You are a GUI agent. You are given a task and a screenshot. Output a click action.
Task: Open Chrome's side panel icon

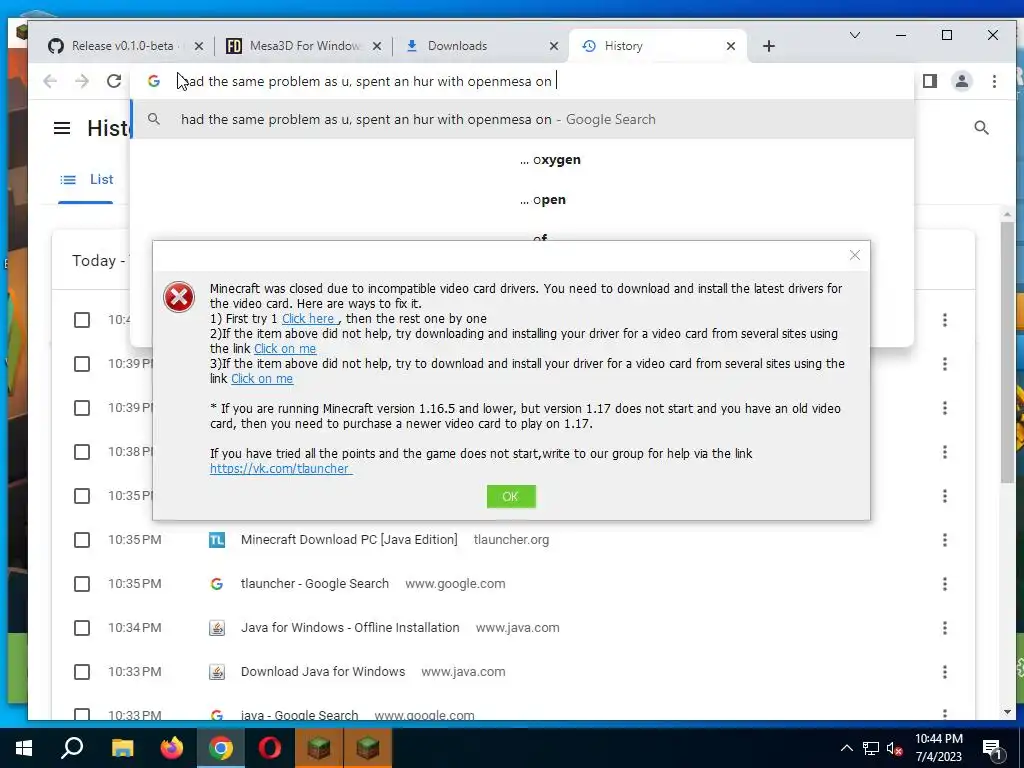929,81
